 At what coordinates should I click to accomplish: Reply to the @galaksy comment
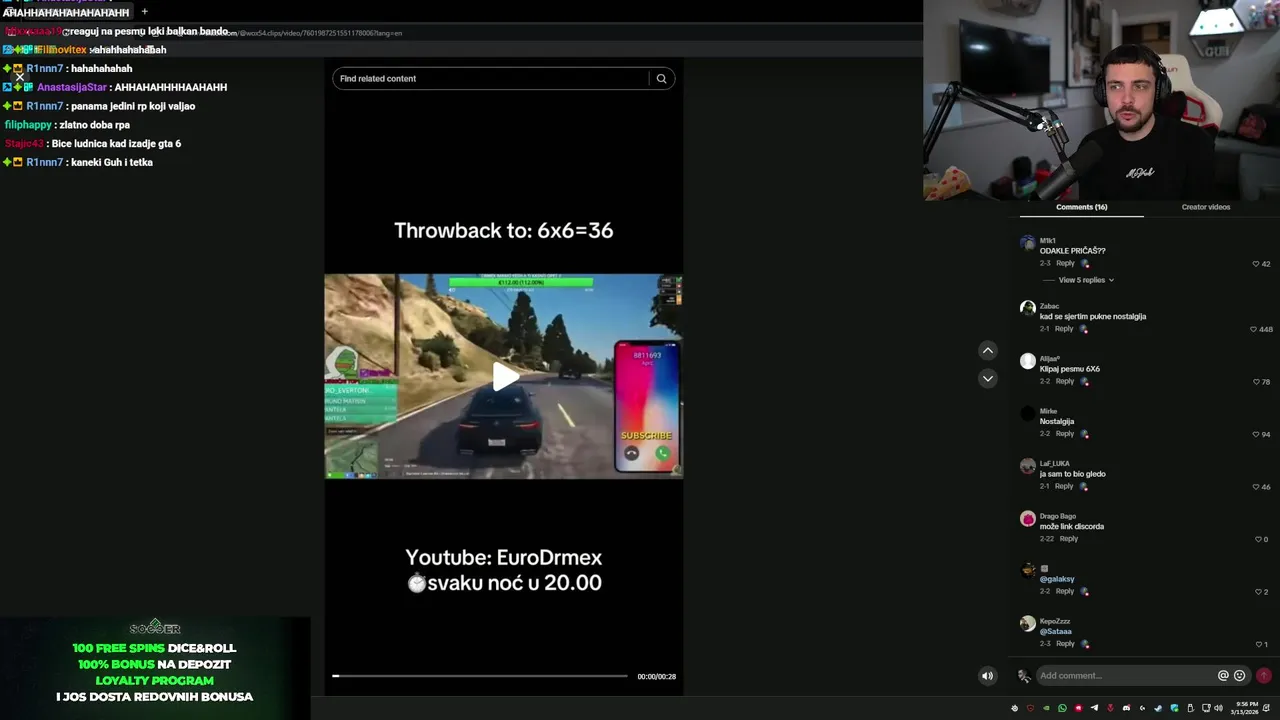[x=1065, y=591]
